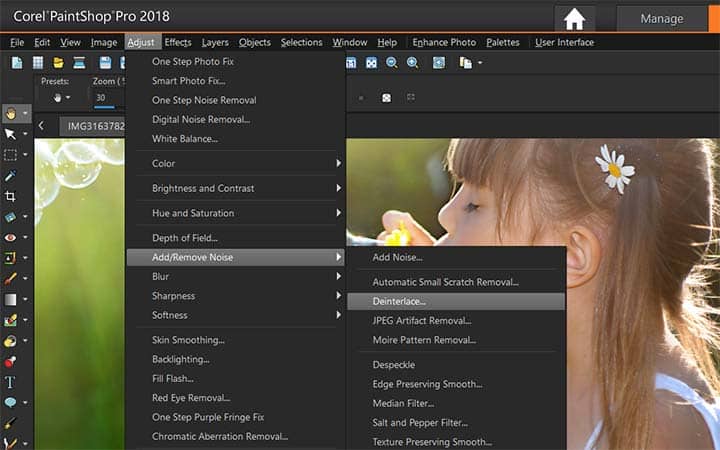Open the Selections menu
This screenshot has width=720, height=450.
[x=301, y=42]
